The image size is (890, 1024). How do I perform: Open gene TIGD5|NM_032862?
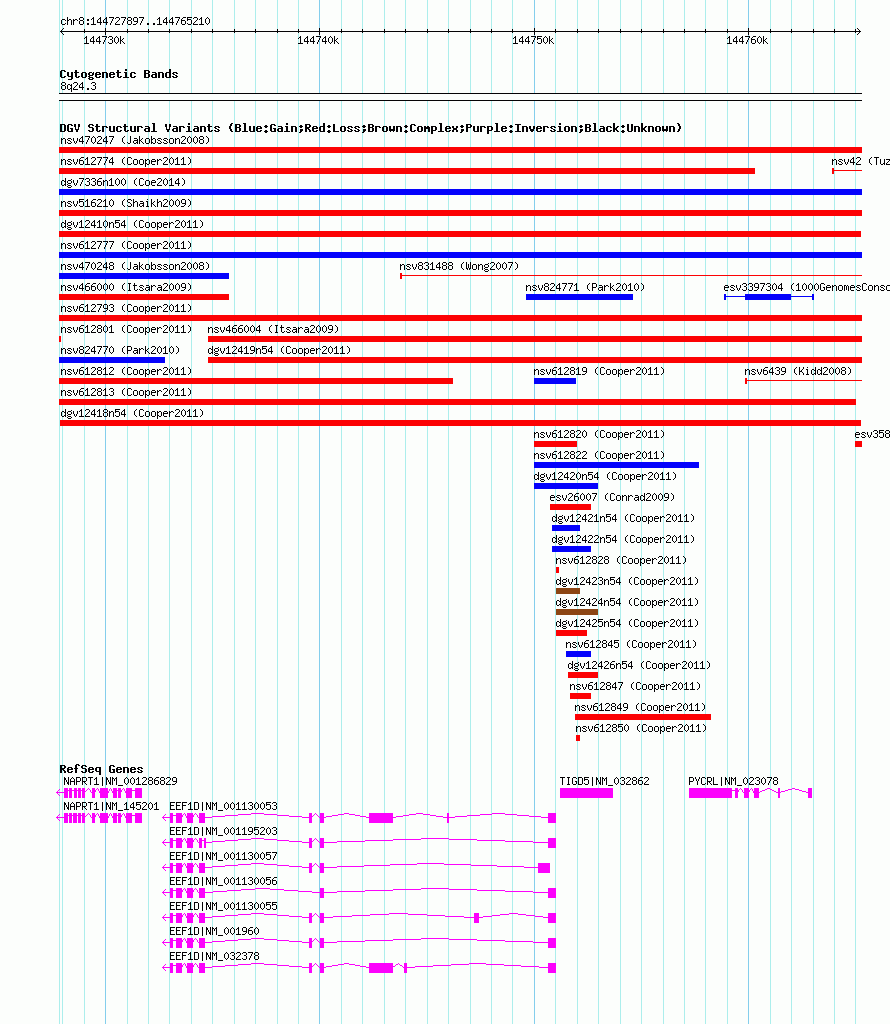click(x=605, y=781)
